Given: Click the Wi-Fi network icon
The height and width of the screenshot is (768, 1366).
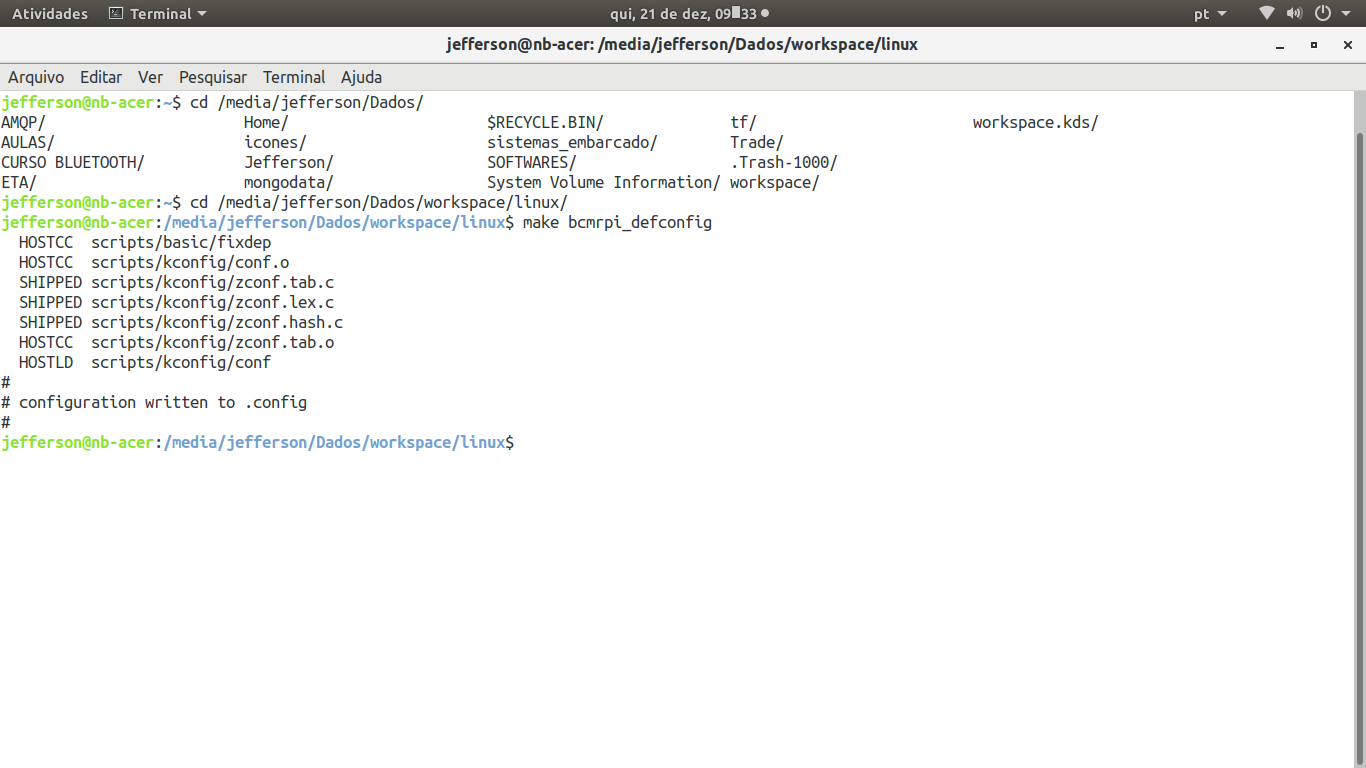Looking at the screenshot, I should (1267, 14).
